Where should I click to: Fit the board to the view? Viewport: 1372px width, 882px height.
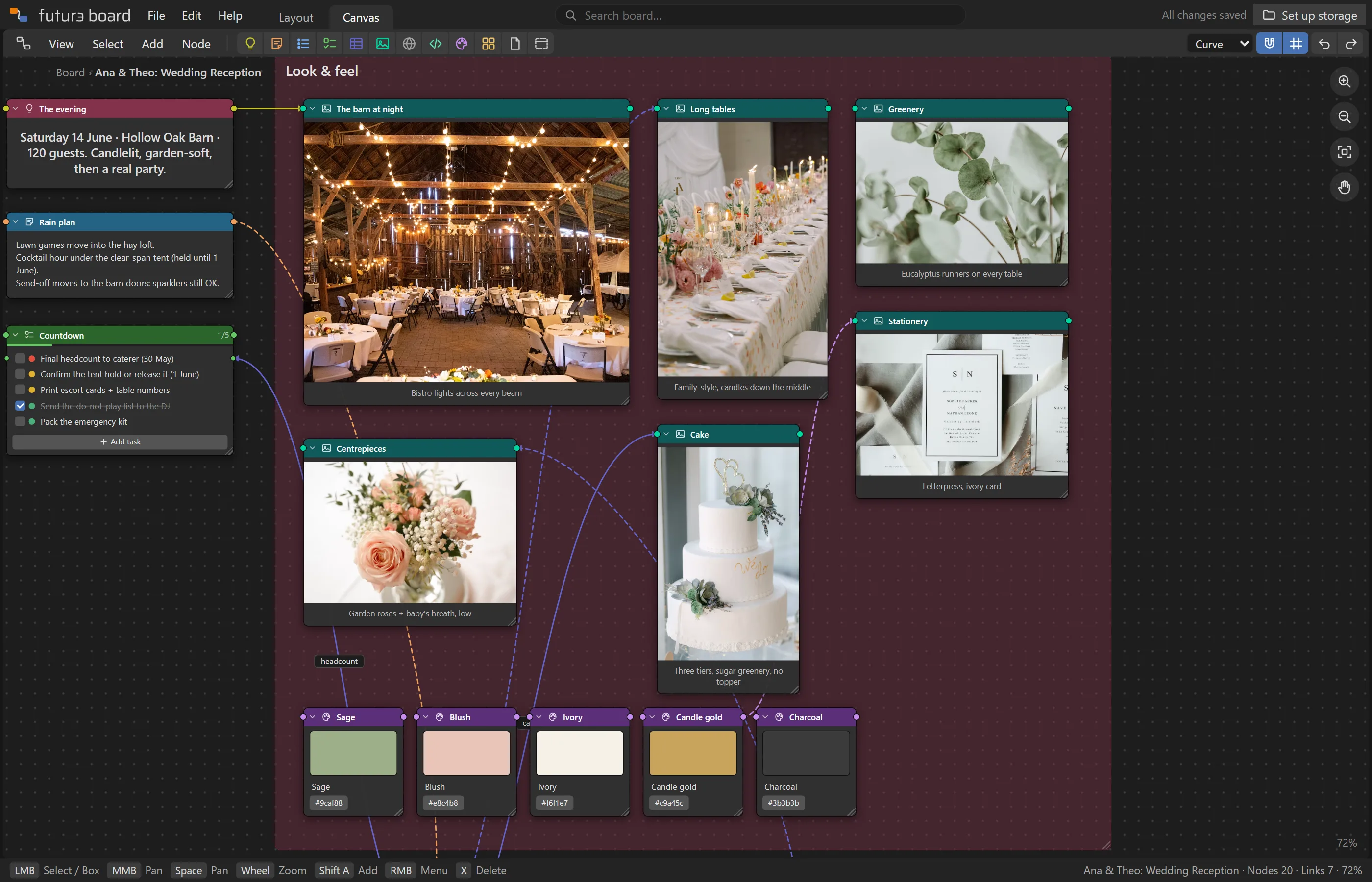[x=1345, y=152]
